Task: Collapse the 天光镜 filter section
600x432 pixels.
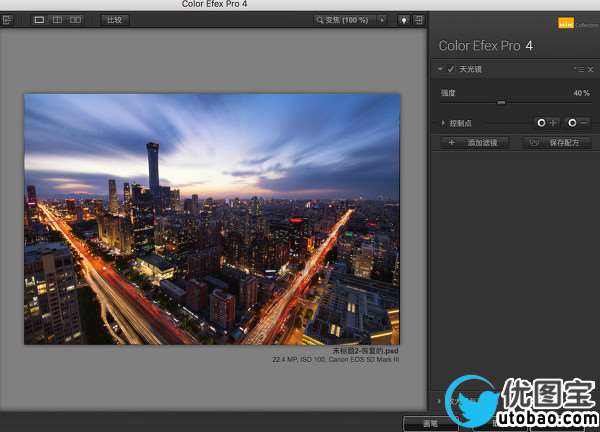Action: tap(440, 69)
